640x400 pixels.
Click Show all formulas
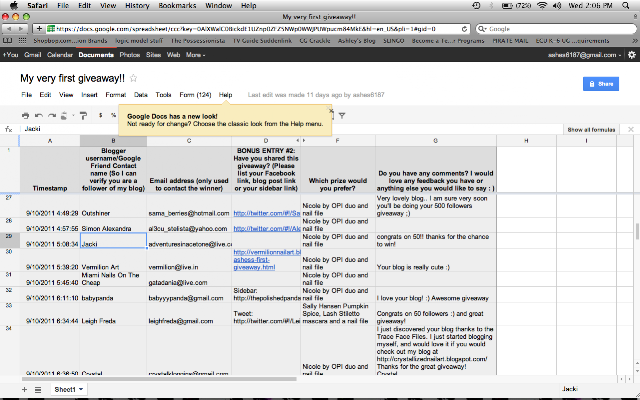click(591, 129)
